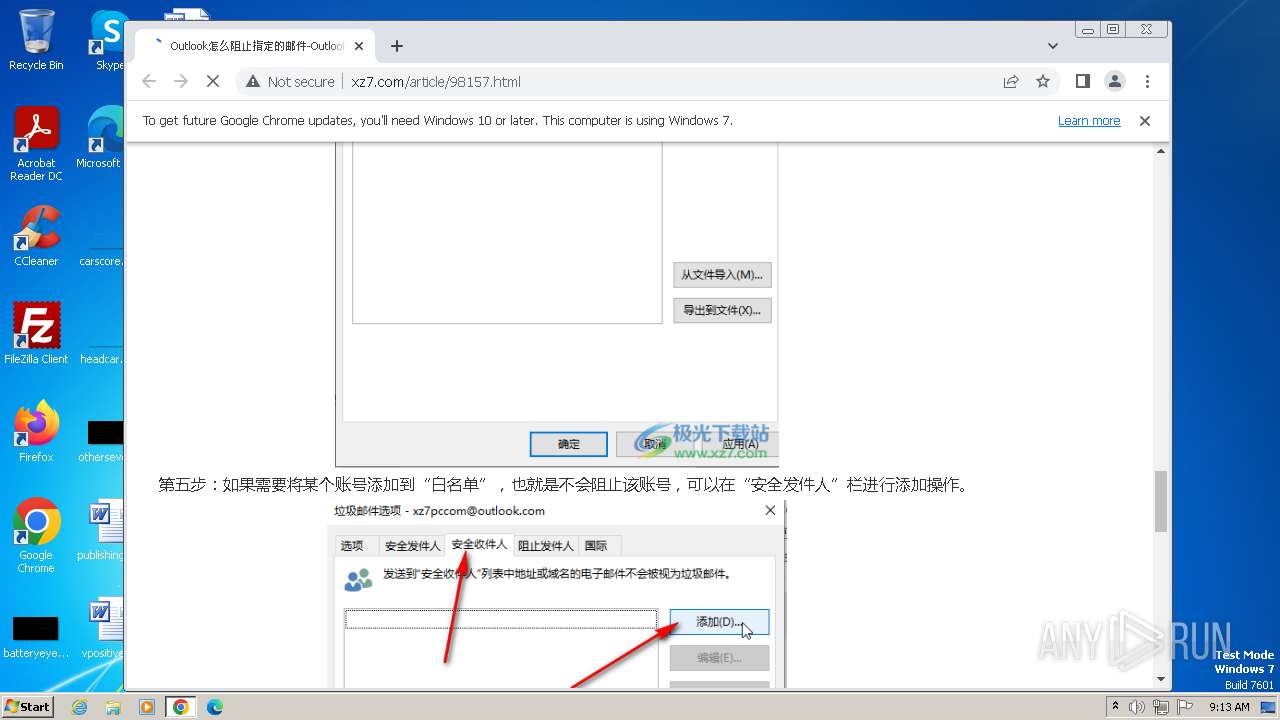Screen dimensions: 1280x720
Task: Click scrollbar down arrow
Action: (1161, 680)
